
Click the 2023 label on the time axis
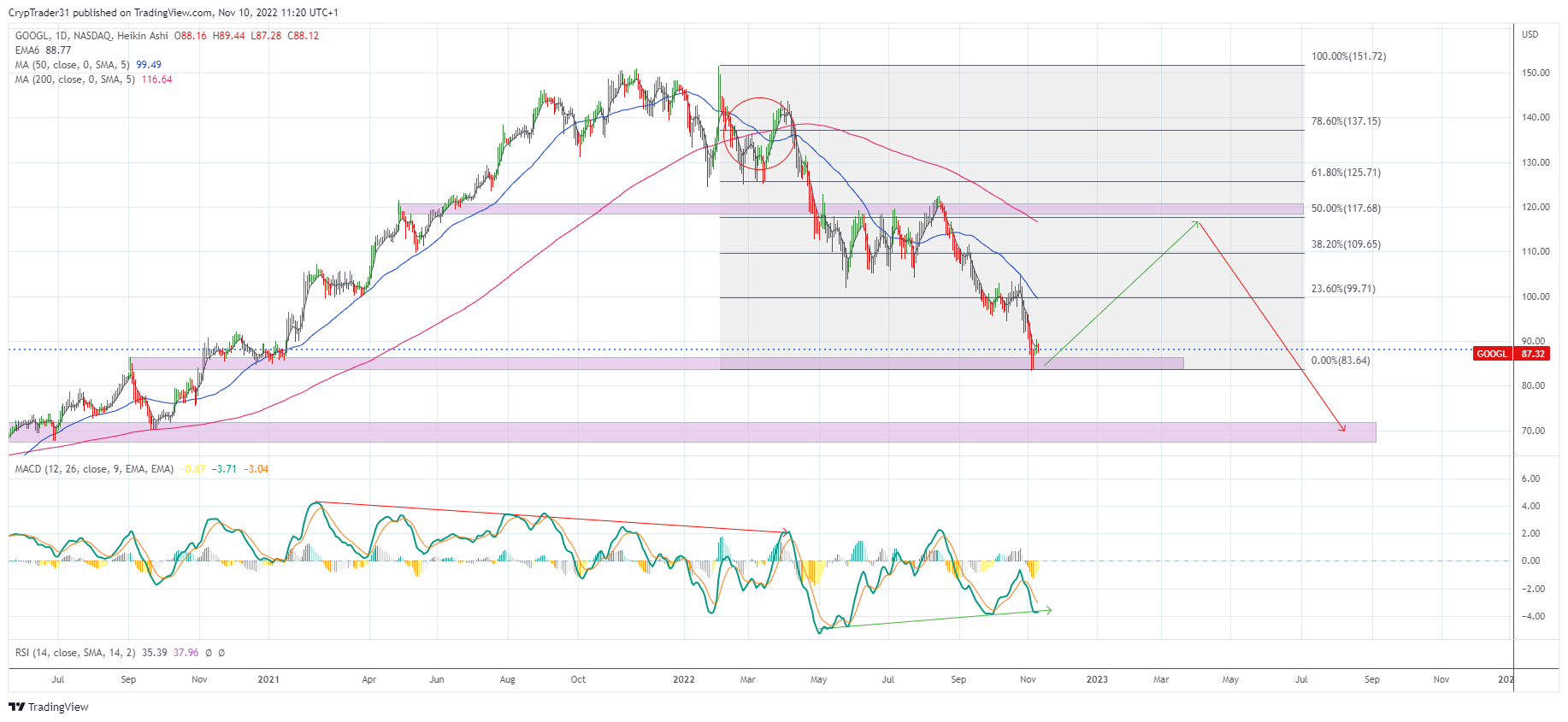[x=1097, y=680]
